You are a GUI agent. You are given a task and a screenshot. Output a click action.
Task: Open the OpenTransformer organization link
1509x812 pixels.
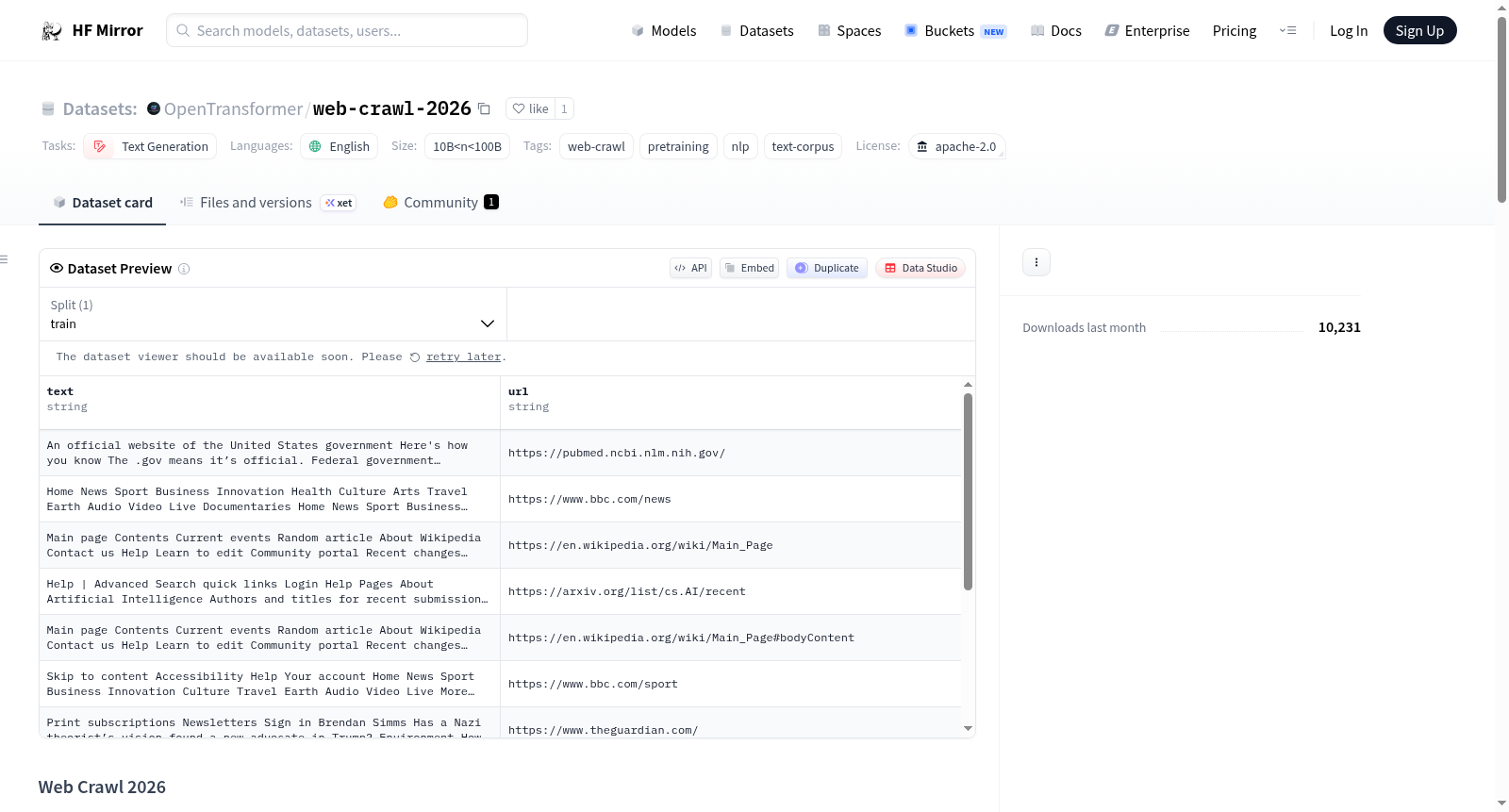click(x=233, y=108)
